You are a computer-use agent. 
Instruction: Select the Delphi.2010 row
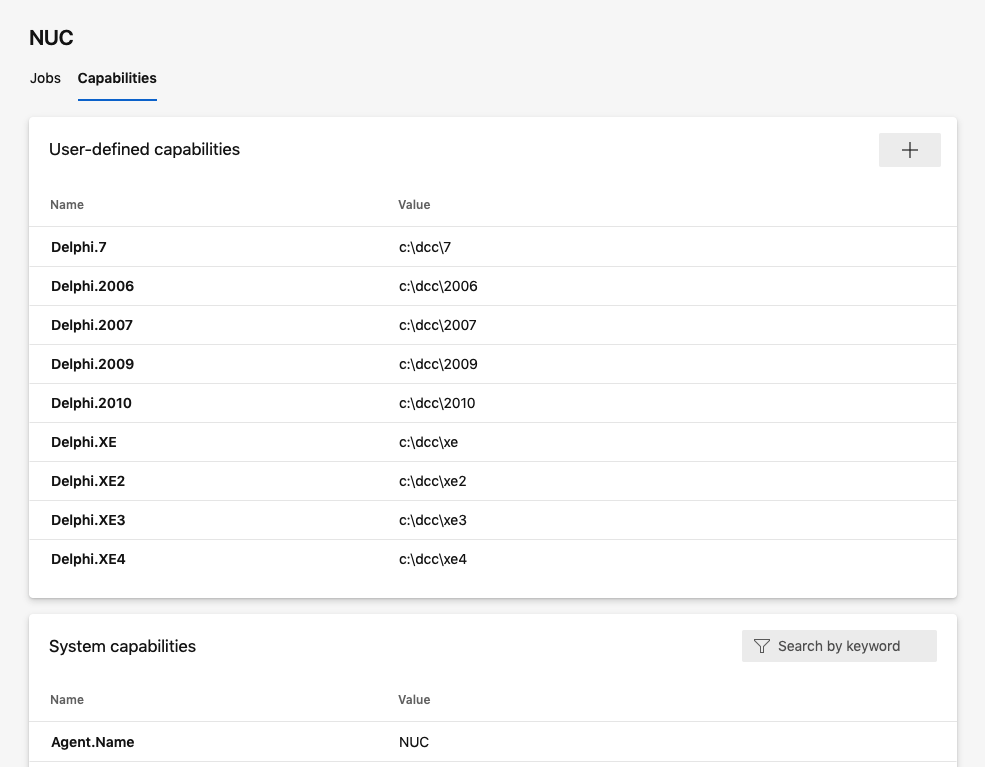[x=492, y=403]
